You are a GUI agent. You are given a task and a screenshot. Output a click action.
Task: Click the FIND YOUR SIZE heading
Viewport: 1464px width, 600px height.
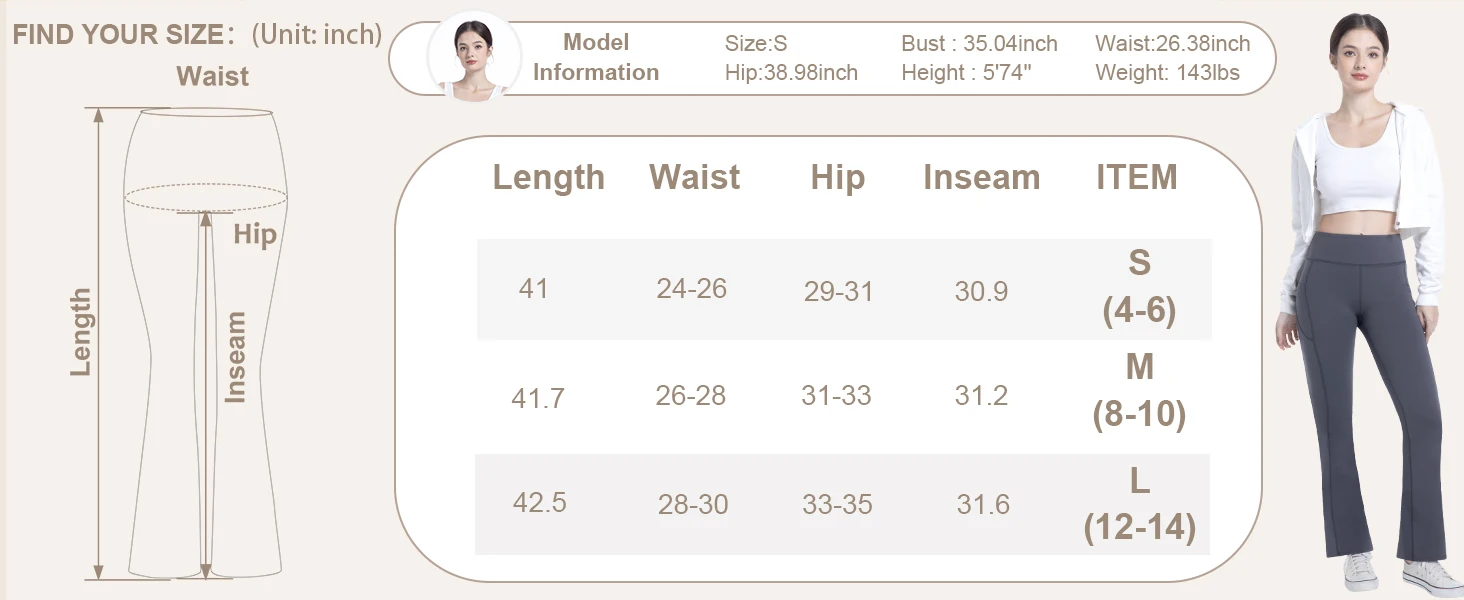pos(116,34)
